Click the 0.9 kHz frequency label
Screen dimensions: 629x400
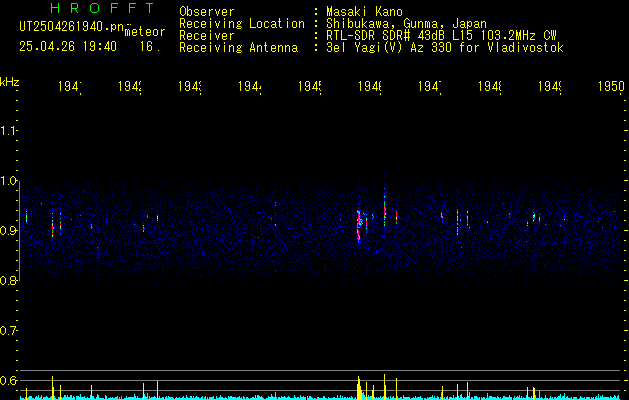point(8,230)
